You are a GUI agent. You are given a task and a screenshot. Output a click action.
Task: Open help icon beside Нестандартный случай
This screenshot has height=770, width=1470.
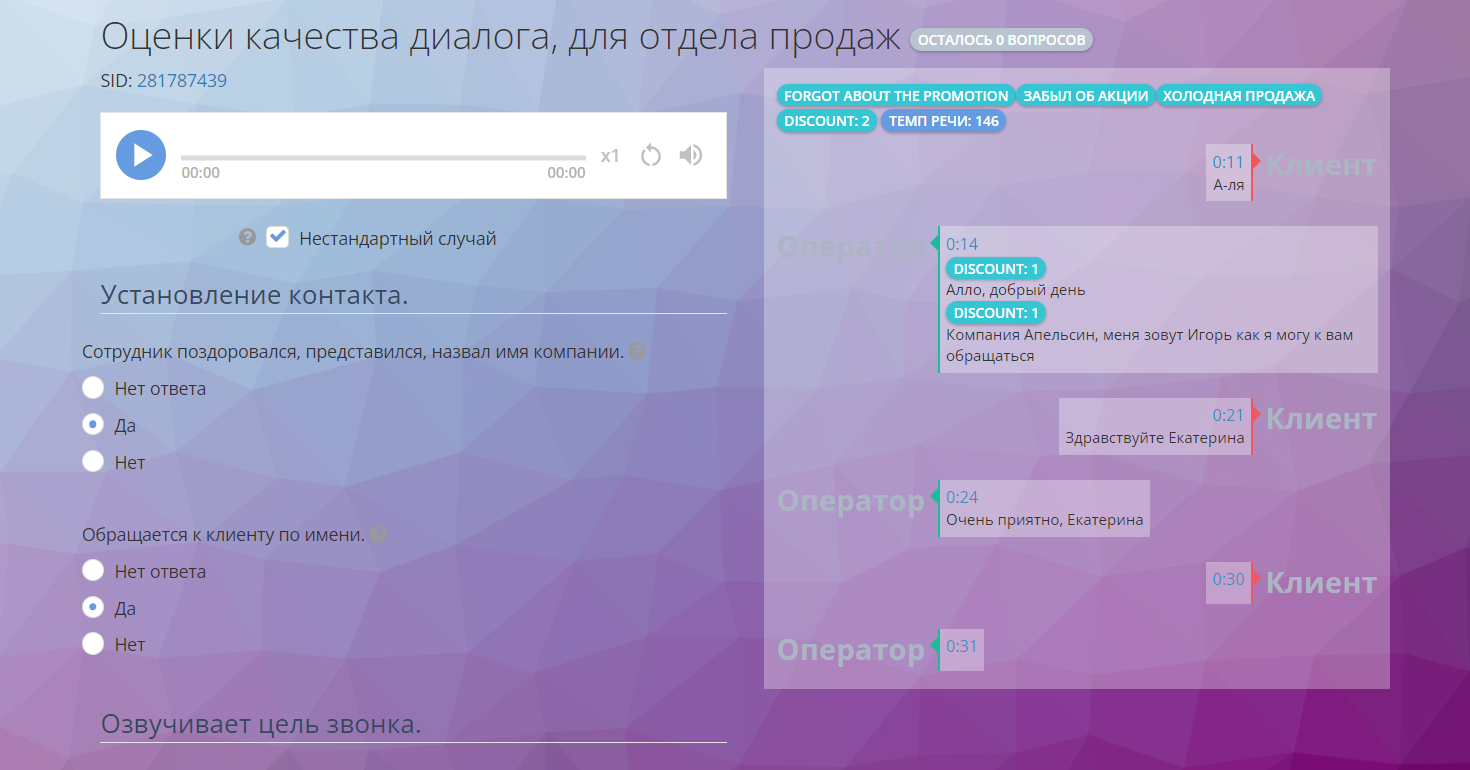[x=248, y=238]
